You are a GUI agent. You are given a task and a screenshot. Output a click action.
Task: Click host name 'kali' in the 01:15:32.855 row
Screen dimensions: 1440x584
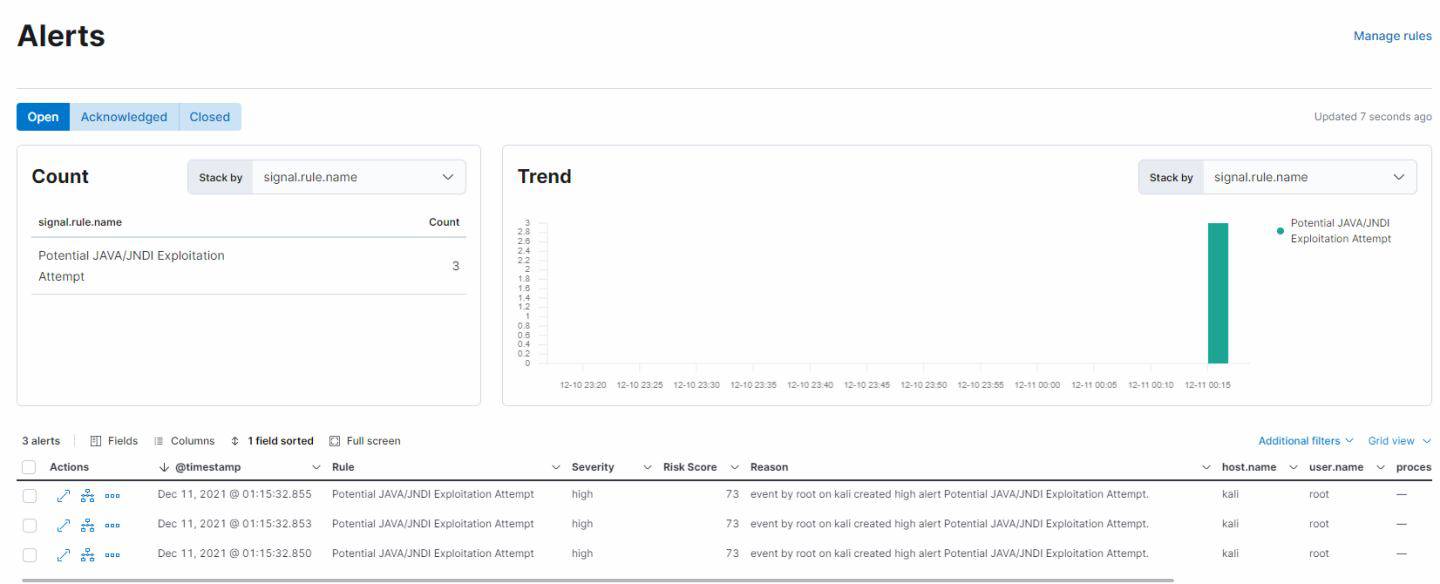(1230, 495)
